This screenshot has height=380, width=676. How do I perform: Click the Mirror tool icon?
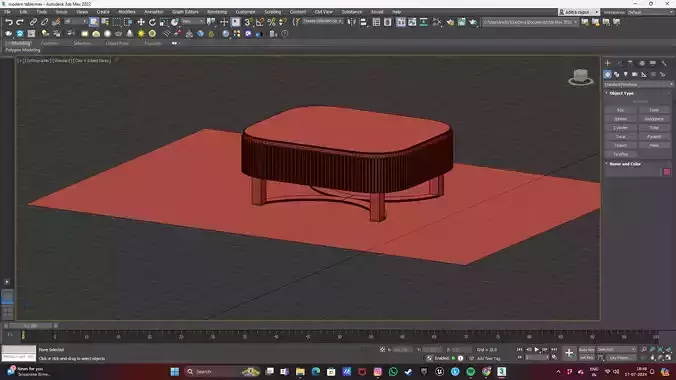point(352,22)
